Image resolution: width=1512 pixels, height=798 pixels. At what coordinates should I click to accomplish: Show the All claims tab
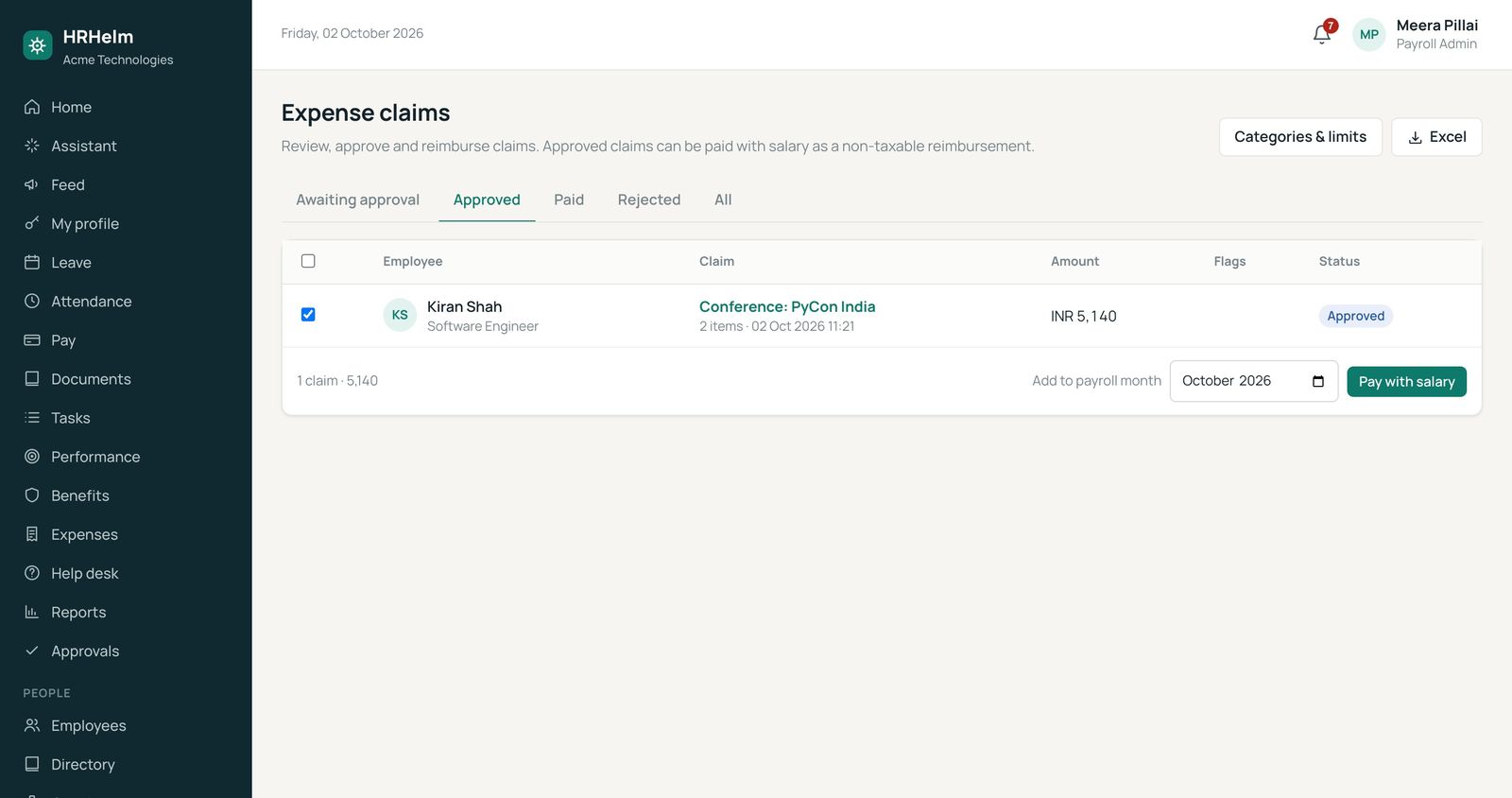(x=723, y=199)
